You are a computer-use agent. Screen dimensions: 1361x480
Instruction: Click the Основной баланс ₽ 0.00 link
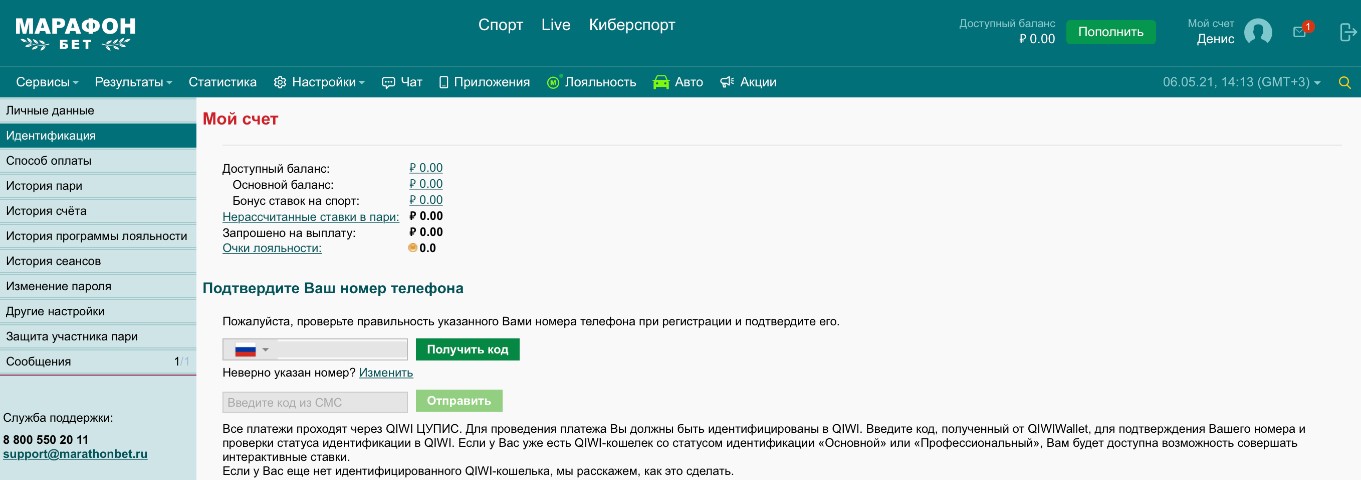click(x=426, y=184)
